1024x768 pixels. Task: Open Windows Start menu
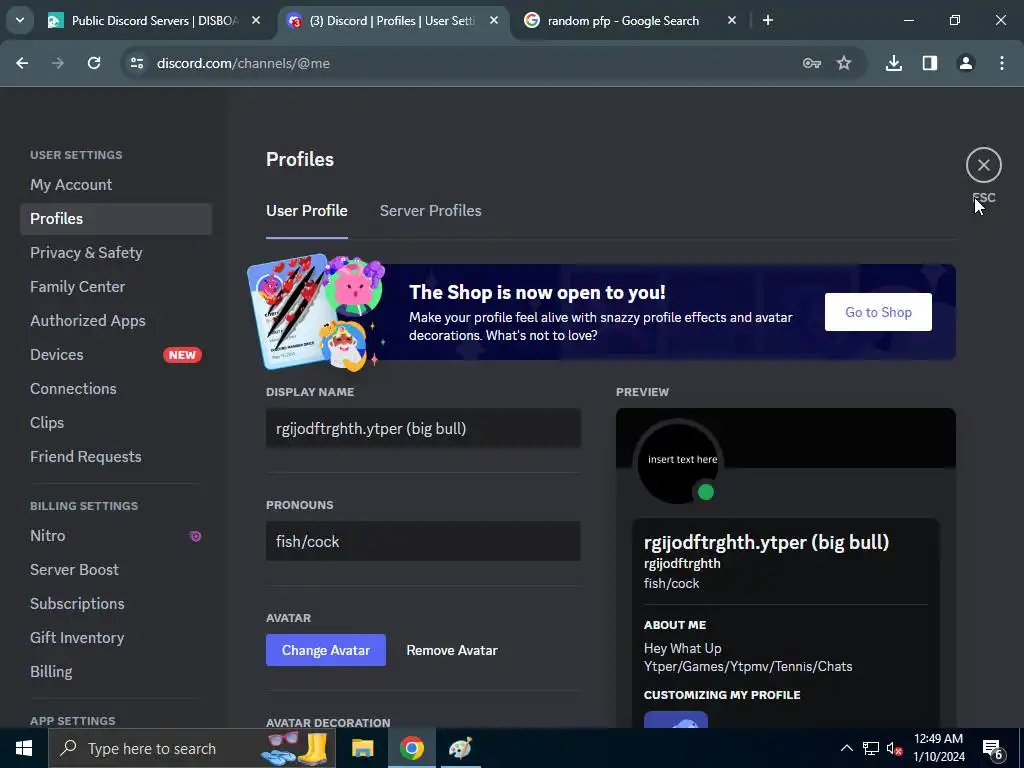click(x=24, y=748)
